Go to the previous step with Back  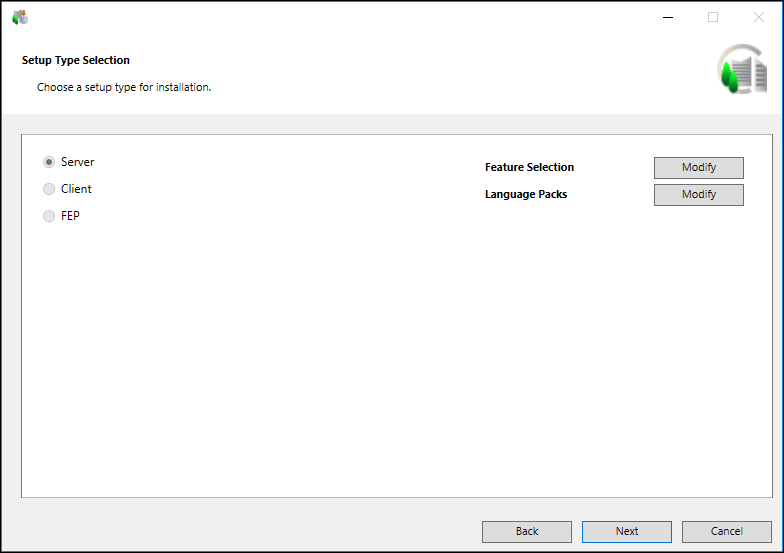(x=527, y=531)
